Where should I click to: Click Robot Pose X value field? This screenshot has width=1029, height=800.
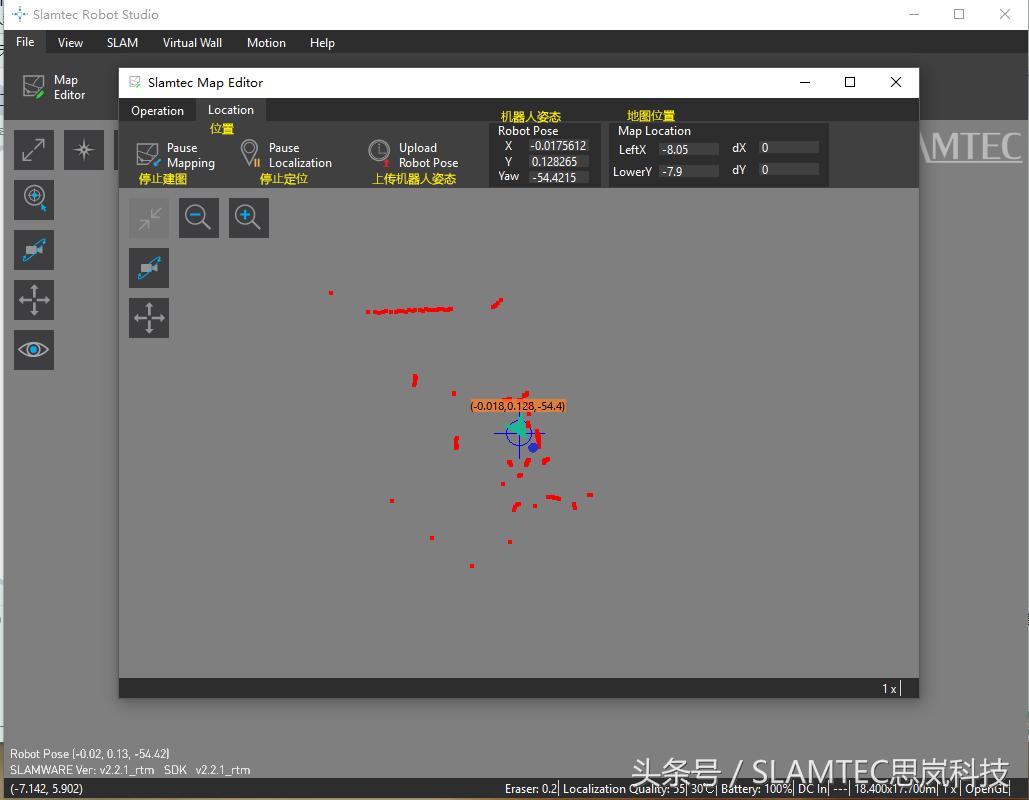point(558,146)
